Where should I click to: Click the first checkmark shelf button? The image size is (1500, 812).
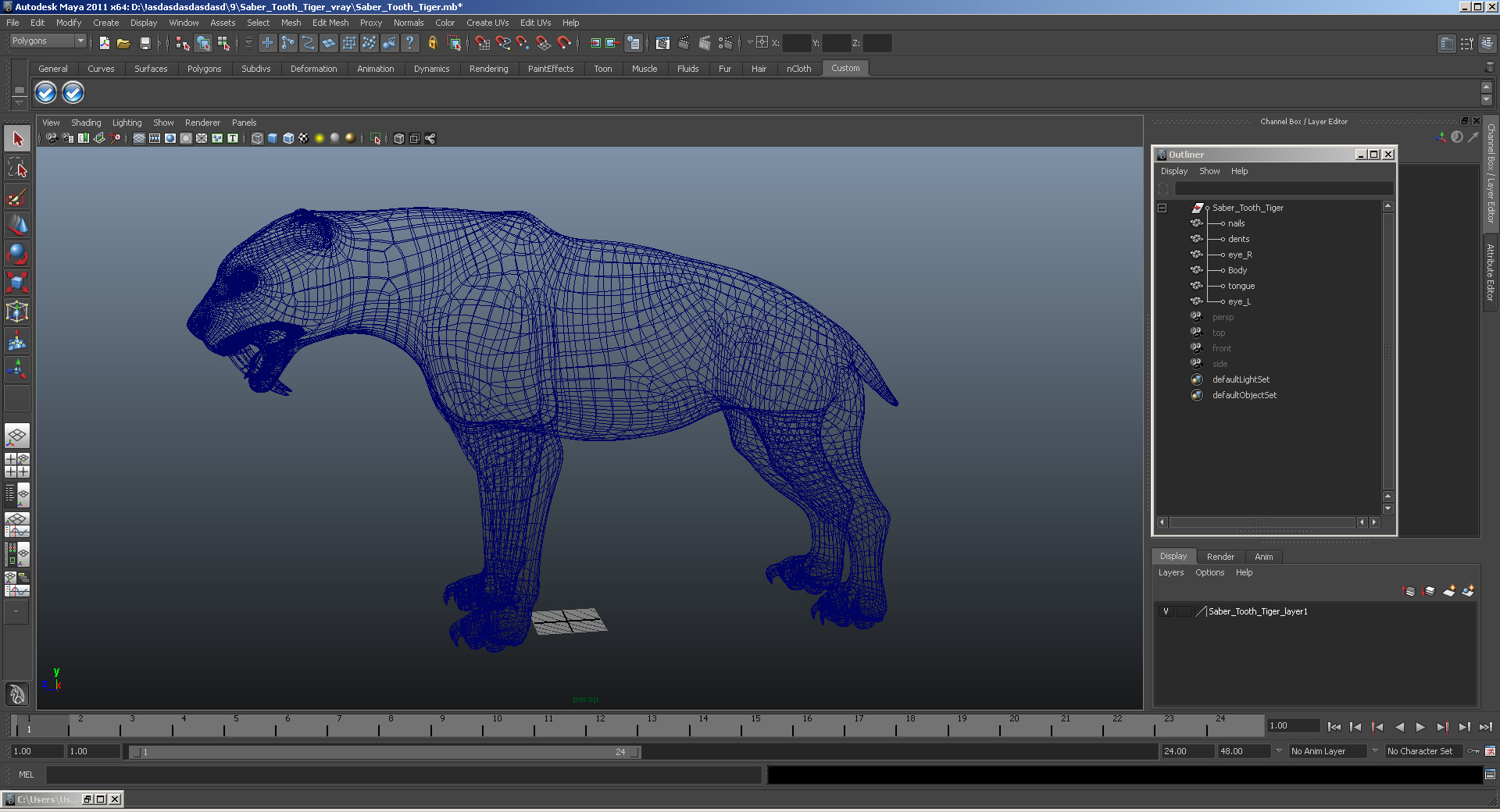tap(46, 93)
